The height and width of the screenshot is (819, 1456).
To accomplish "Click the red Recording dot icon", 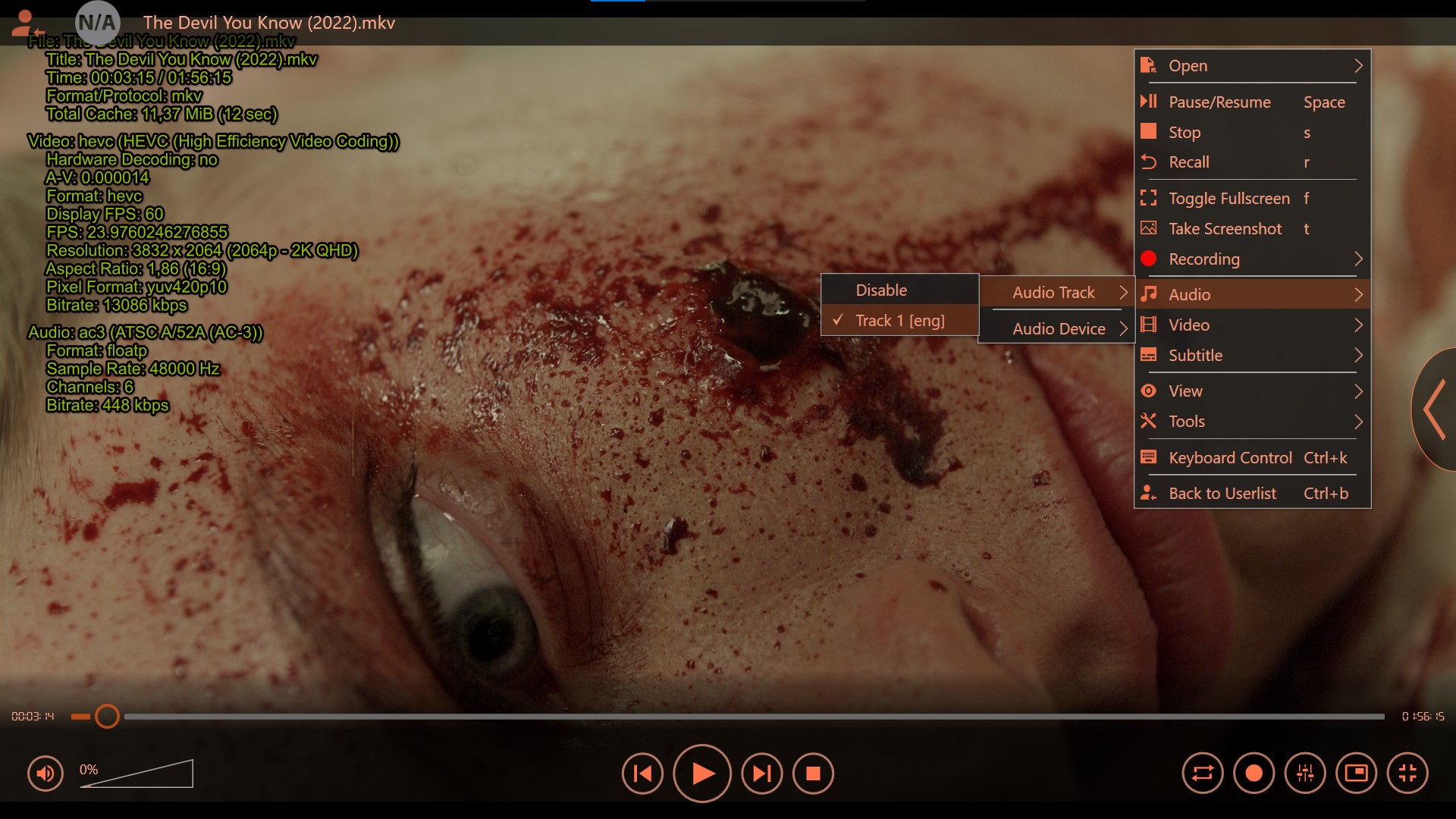I will click(1148, 259).
